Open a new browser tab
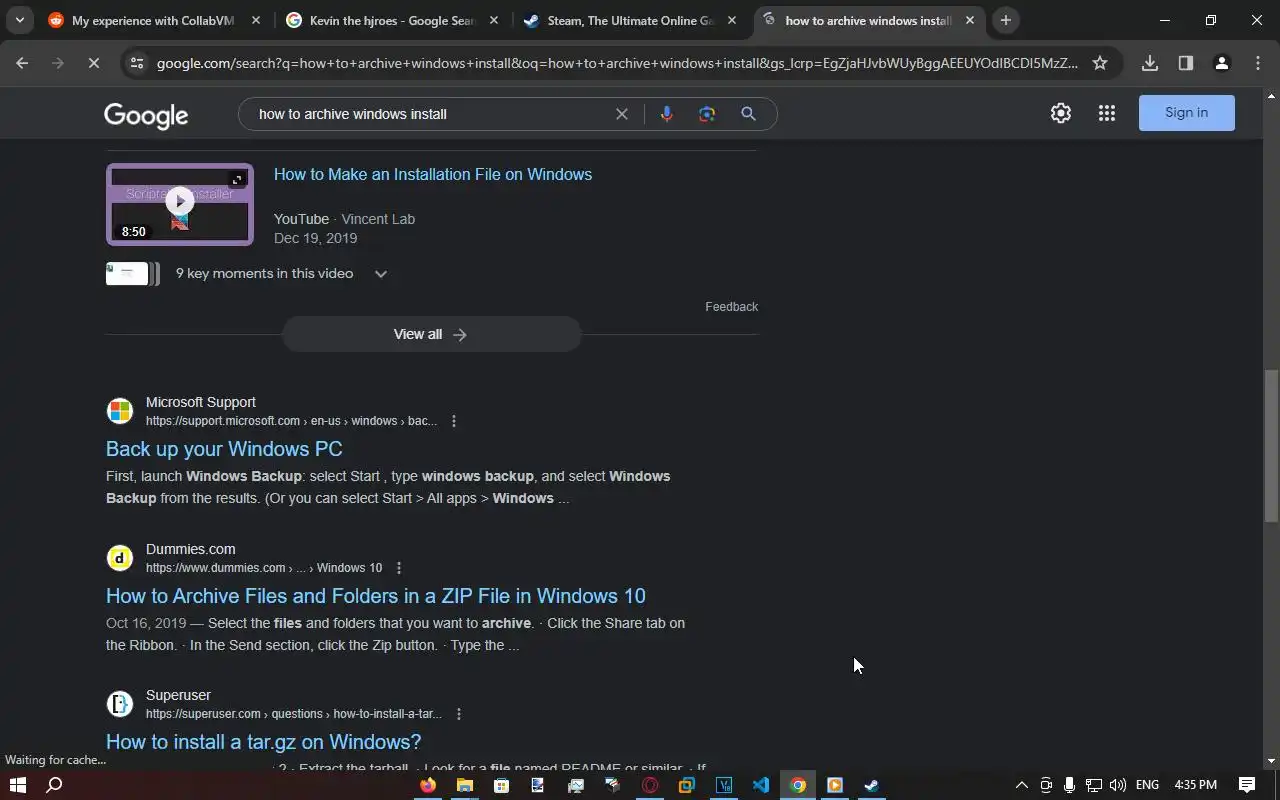Viewport: 1280px width, 800px height. tap(1006, 20)
